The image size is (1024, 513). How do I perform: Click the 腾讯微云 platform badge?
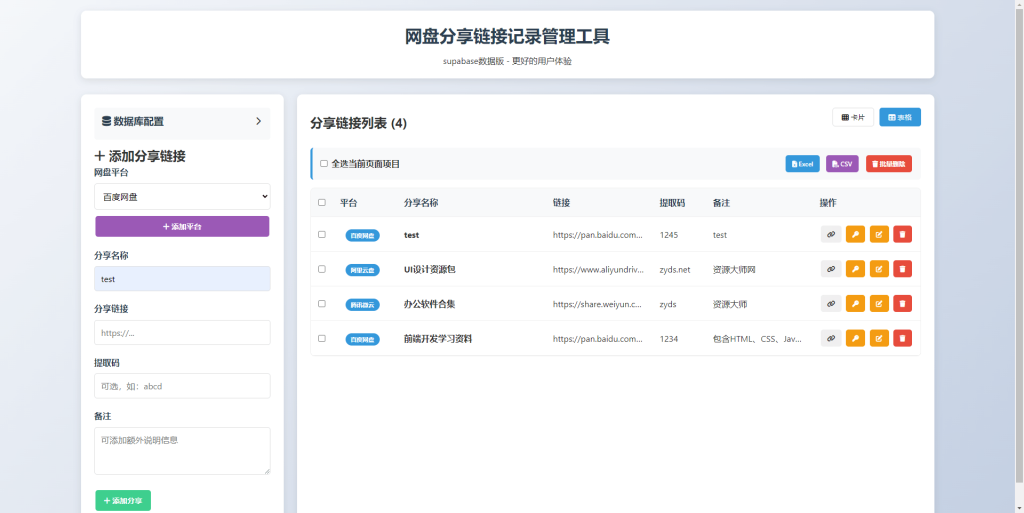362,304
